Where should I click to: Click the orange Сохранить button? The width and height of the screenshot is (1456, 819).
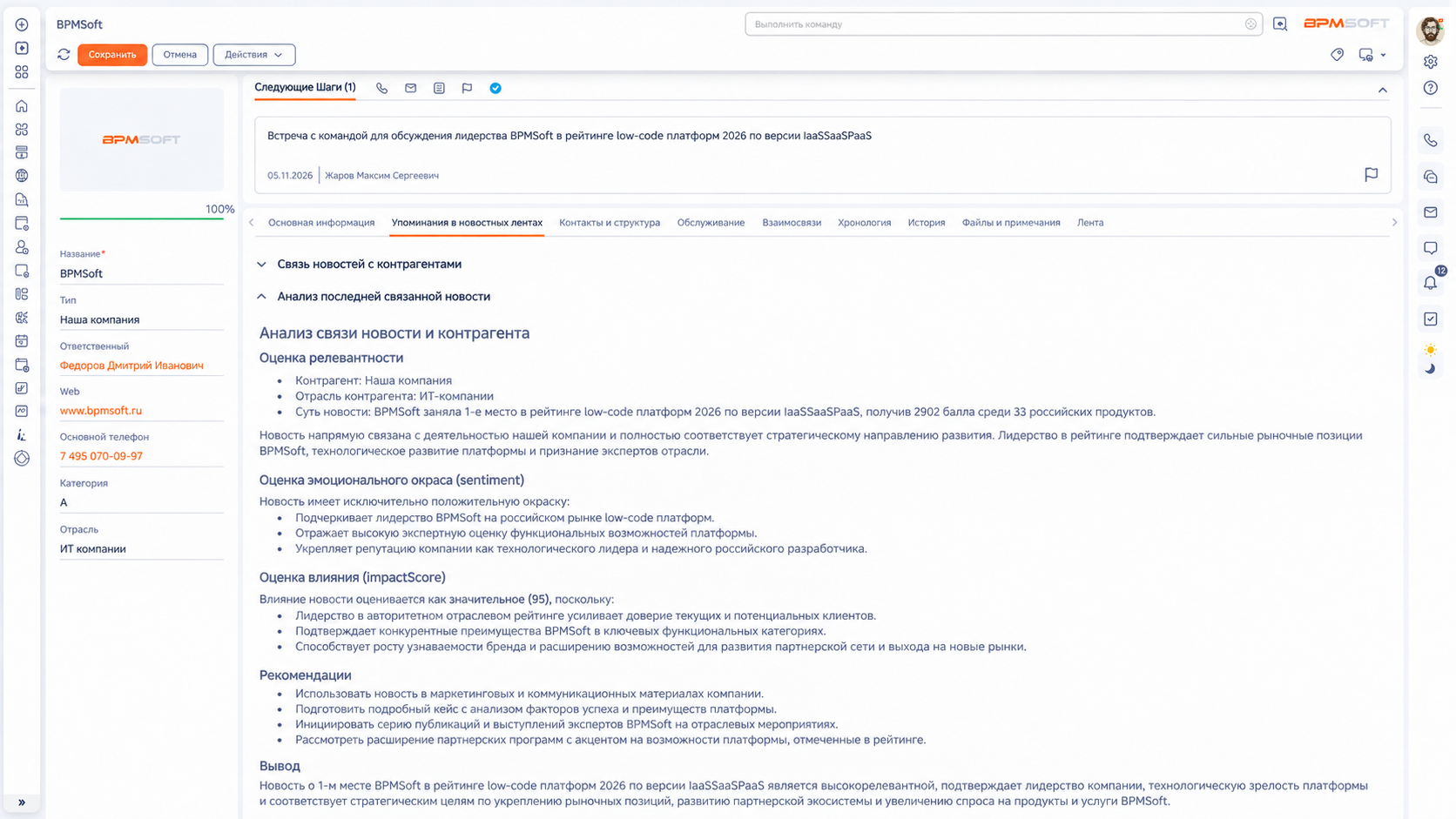pyautogui.click(x=112, y=55)
